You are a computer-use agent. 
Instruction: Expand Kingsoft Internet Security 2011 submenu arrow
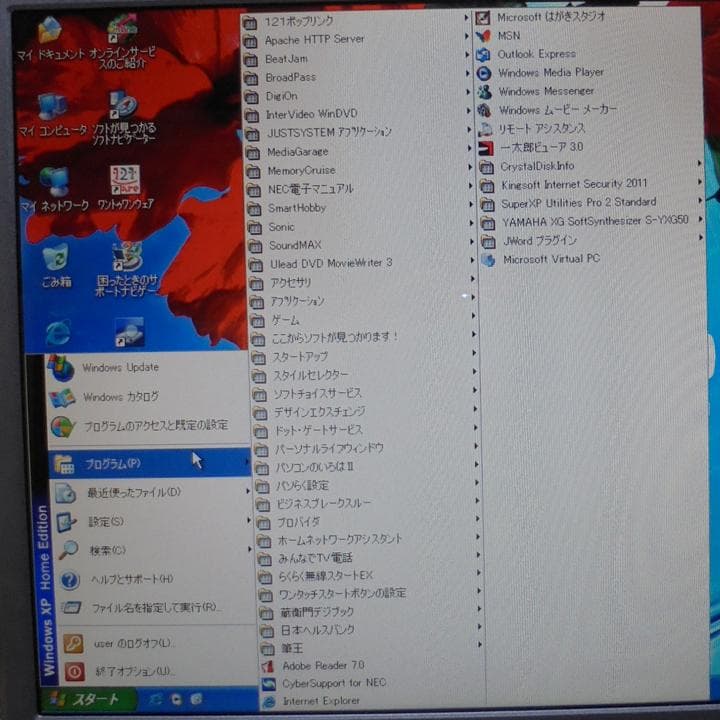pyautogui.click(x=700, y=182)
